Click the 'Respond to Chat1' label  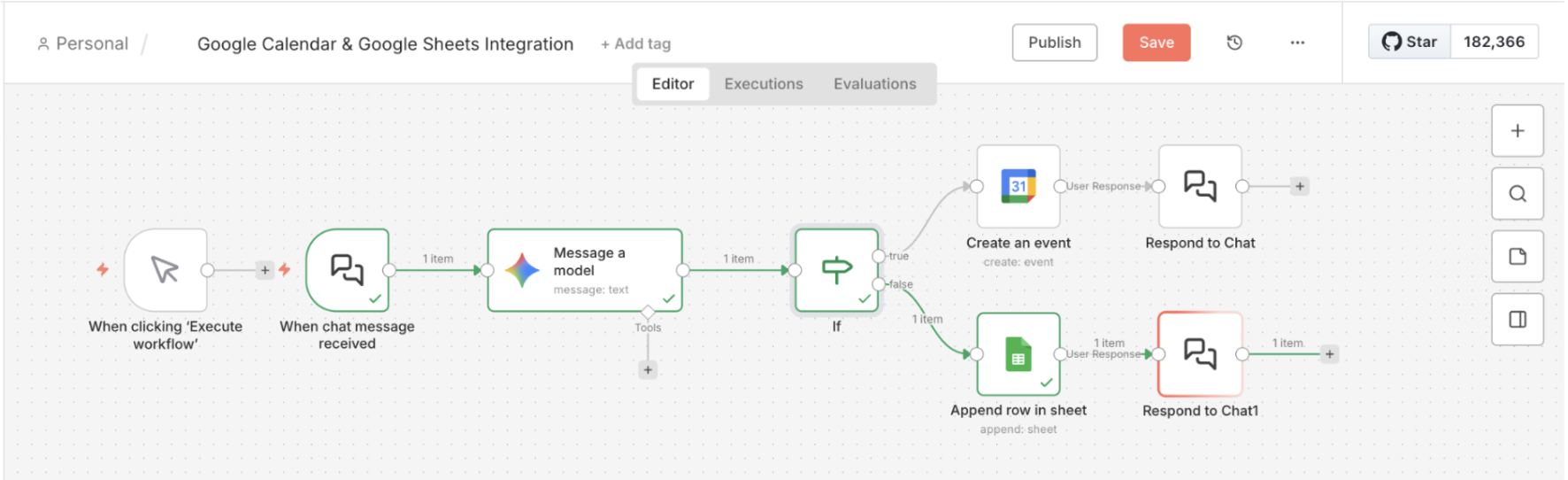click(1200, 411)
